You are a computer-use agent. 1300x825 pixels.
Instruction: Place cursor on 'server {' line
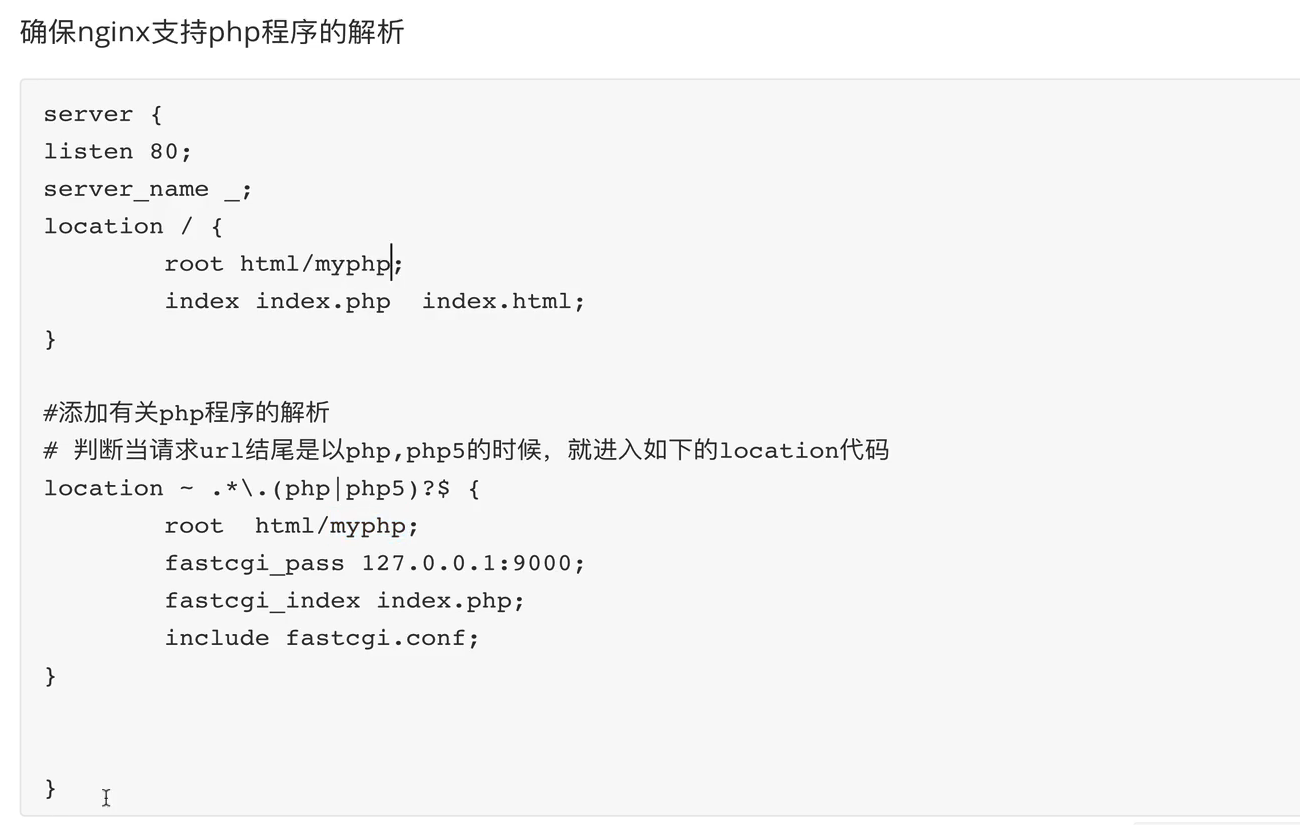103,114
